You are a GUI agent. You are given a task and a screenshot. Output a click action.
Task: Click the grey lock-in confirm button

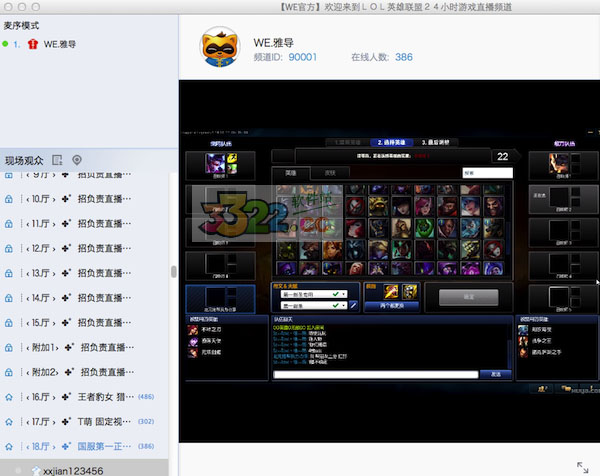click(x=469, y=297)
